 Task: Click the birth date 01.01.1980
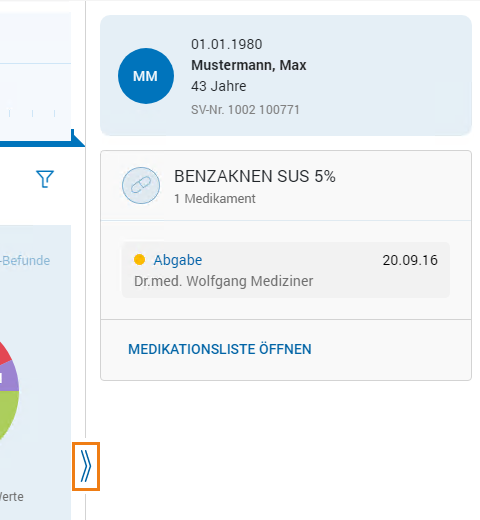tap(227, 44)
